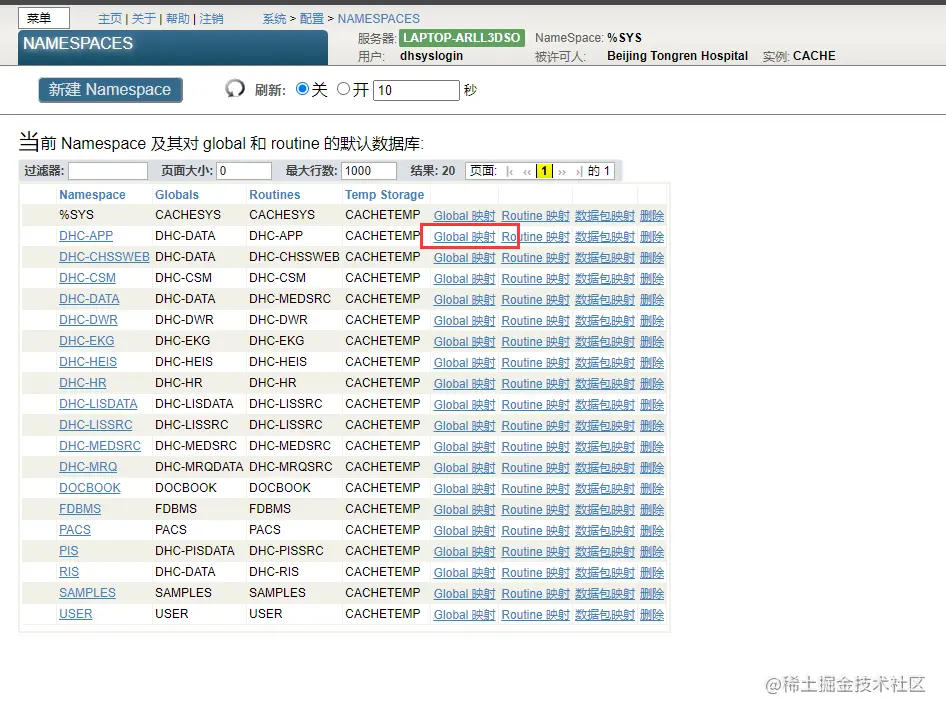Click NAMESPACES breadcrumb link

click(x=378, y=19)
